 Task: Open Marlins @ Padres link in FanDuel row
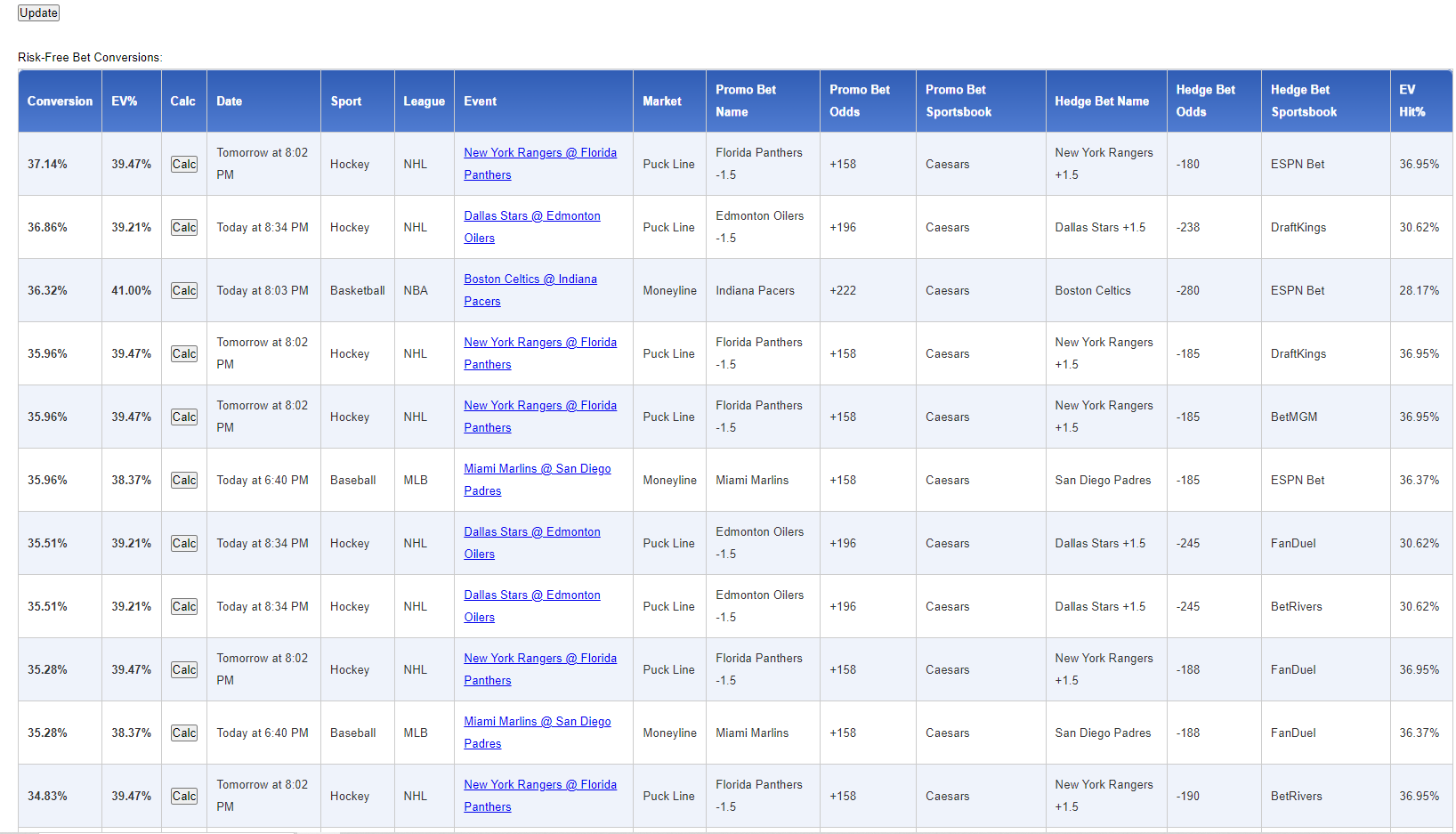538,733
